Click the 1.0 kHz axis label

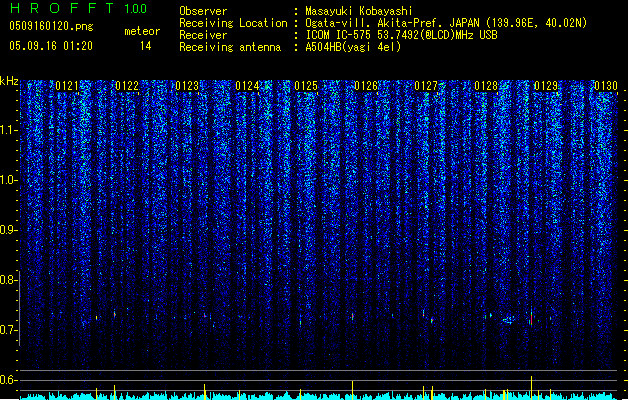click(x=9, y=180)
